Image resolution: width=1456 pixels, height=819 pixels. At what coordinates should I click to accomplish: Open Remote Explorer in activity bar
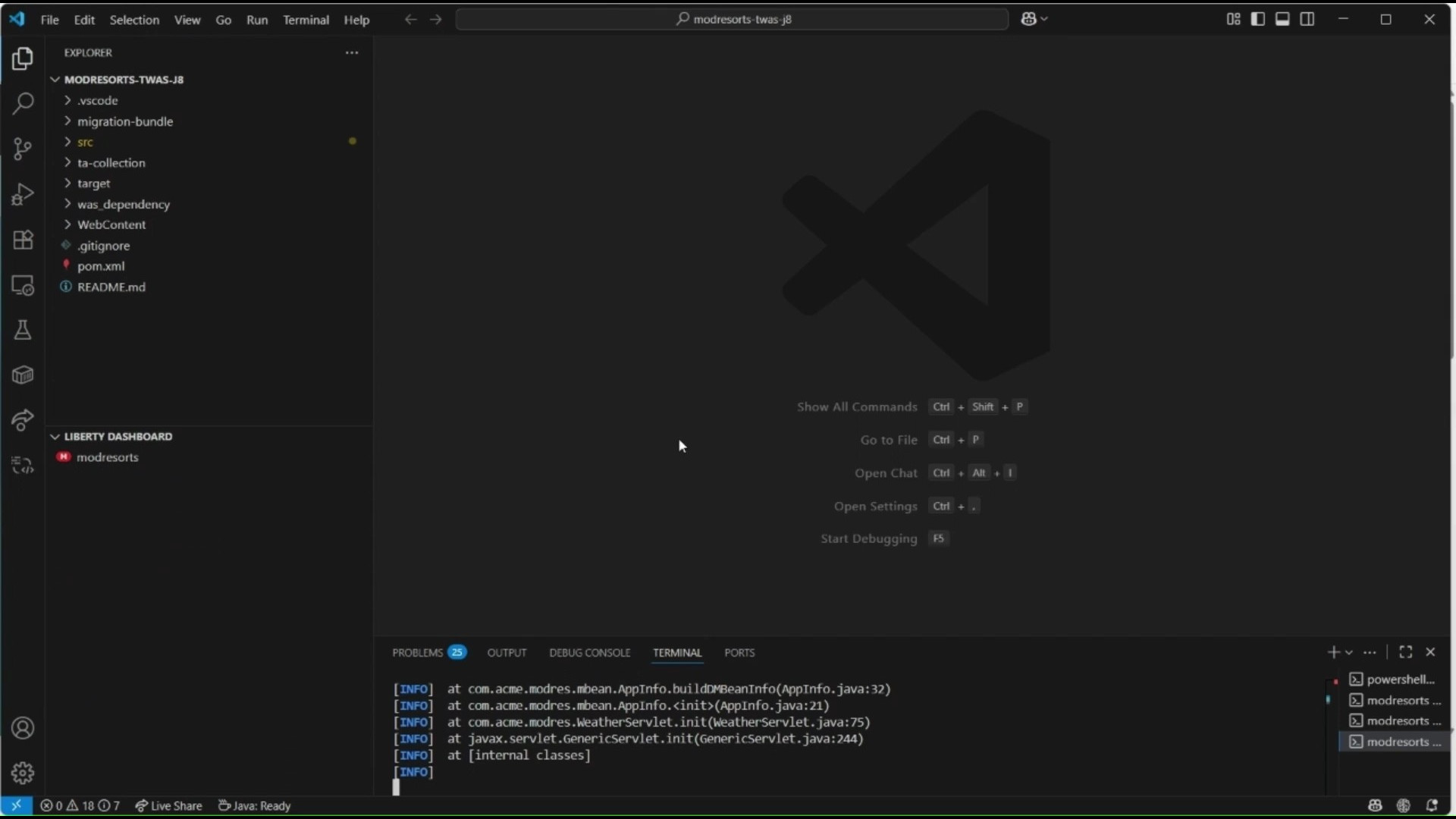coord(23,286)
